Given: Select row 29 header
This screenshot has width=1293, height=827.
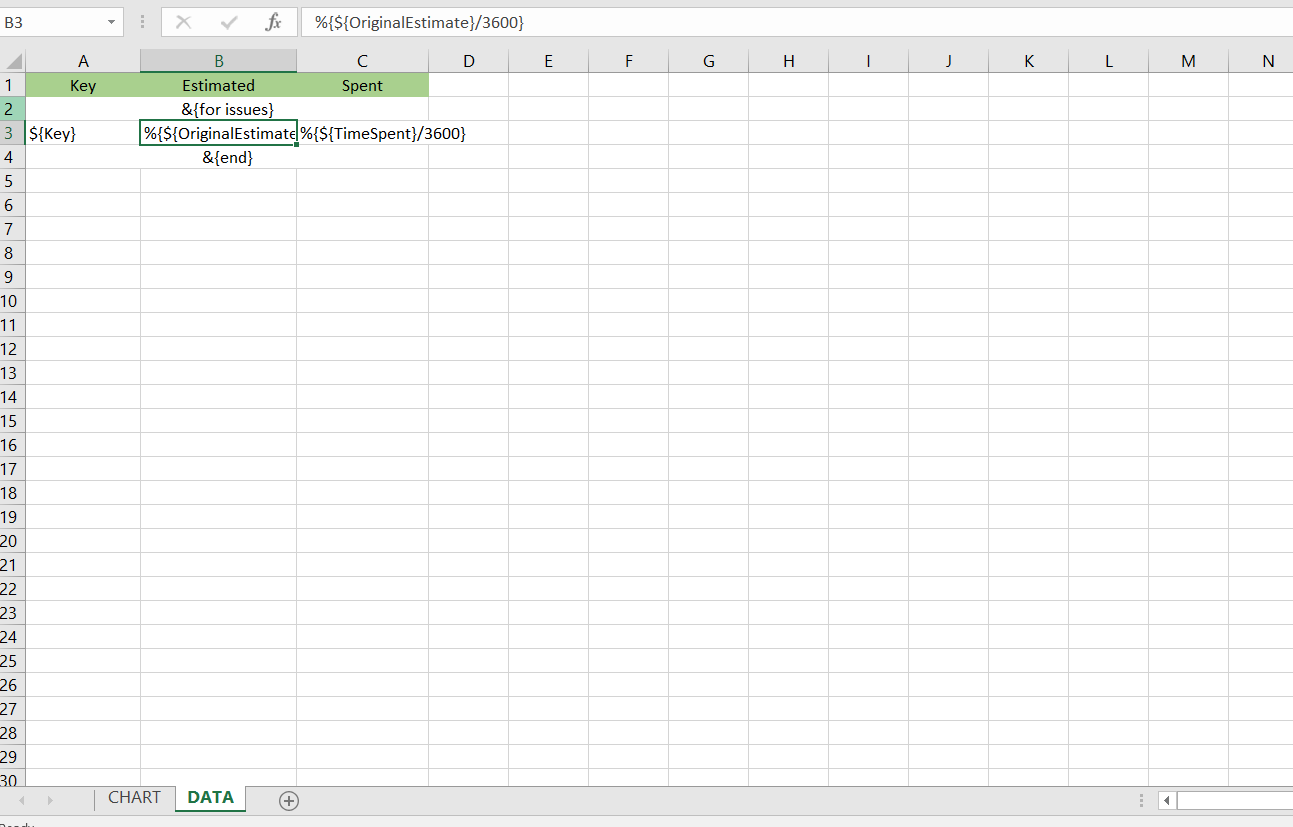Looking at the screenshot, I should (x=12, y=757).
